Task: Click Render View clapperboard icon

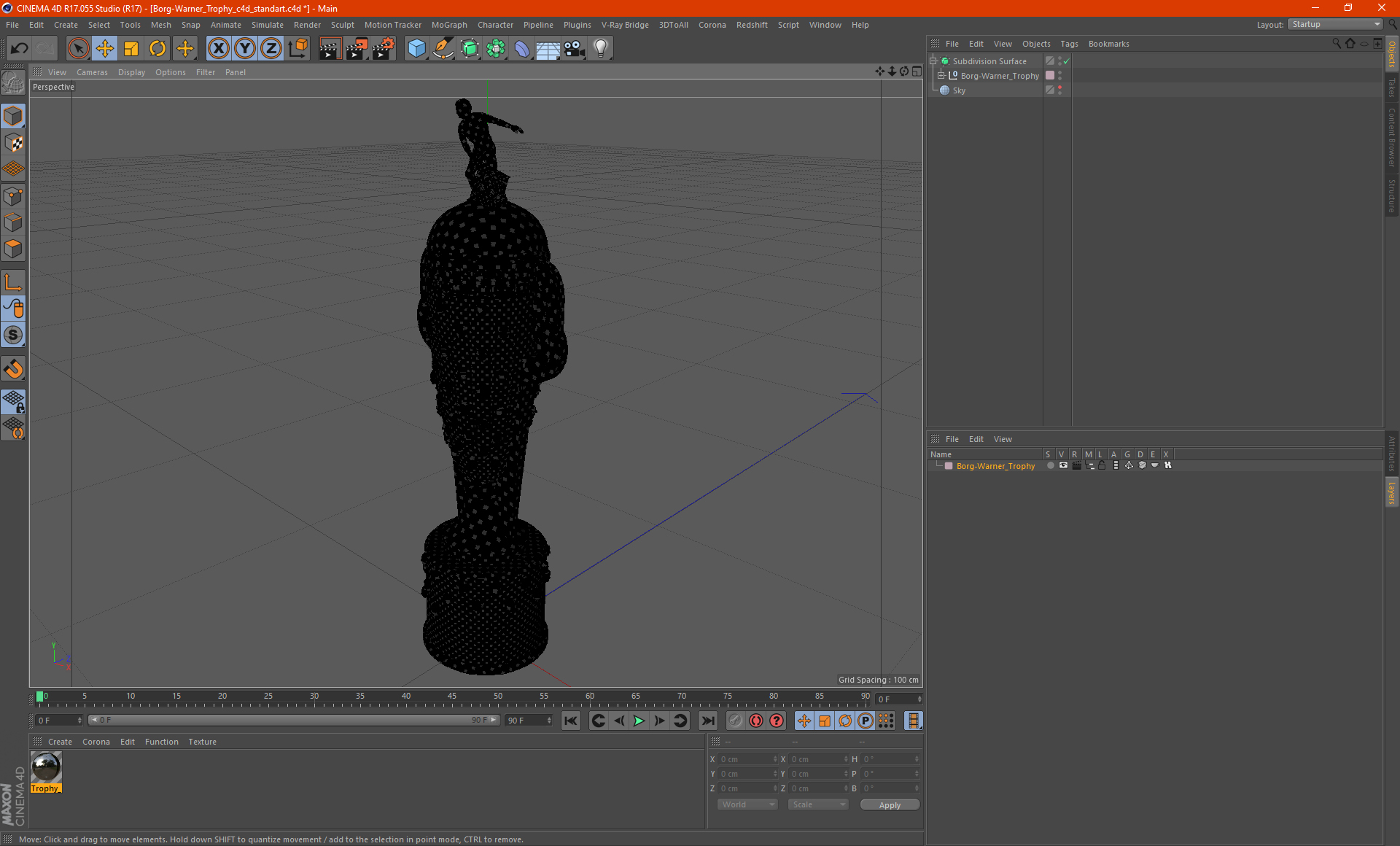Action: tap(330, 49)
